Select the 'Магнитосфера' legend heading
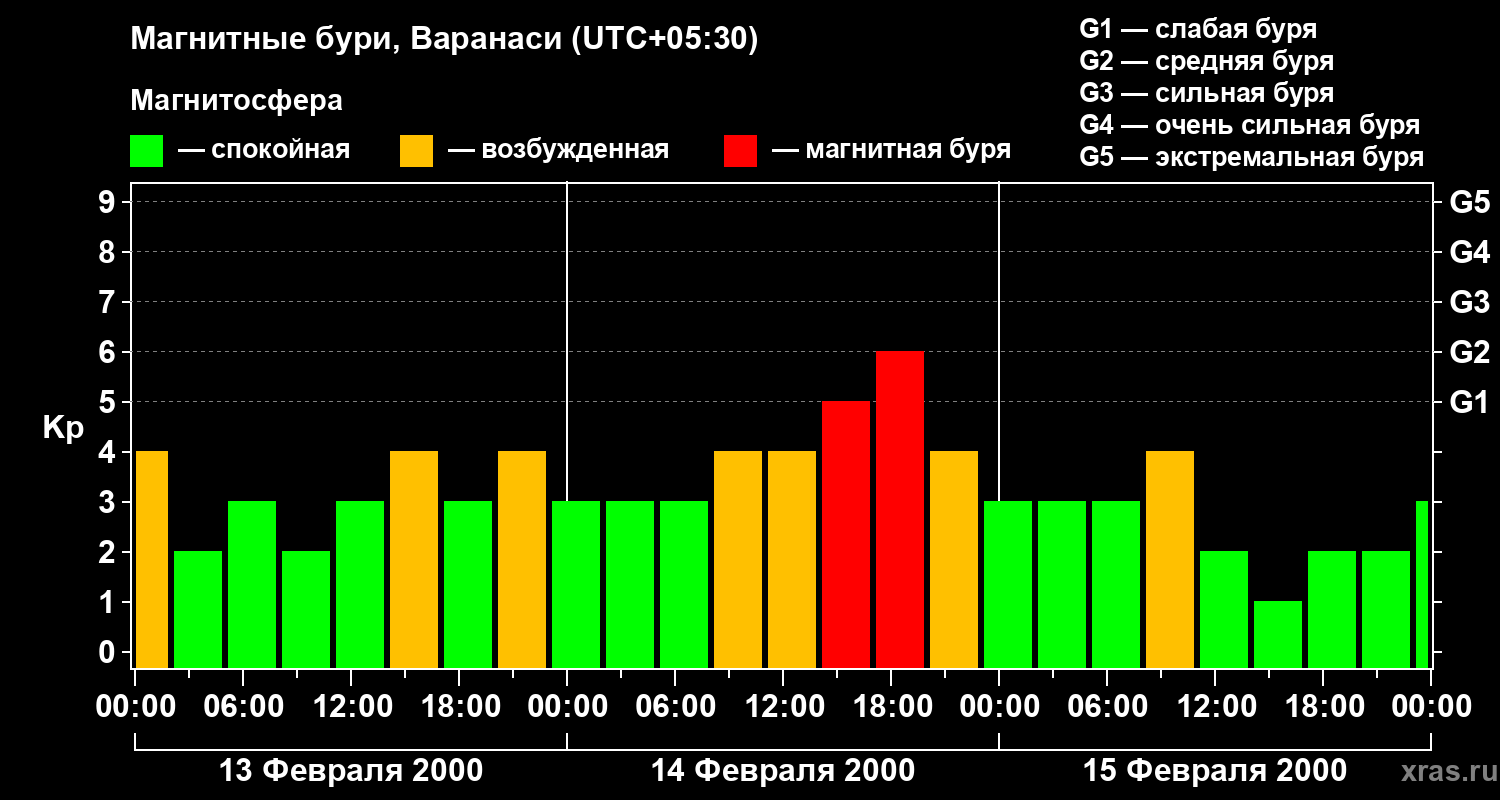Screen dimensions: 1500x800 (x=236, y=101)
